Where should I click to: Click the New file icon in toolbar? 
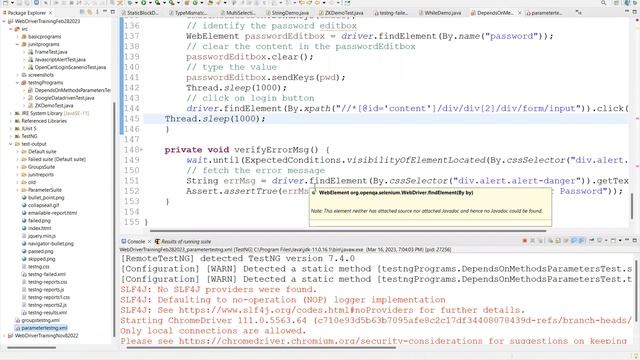[6, 3]
